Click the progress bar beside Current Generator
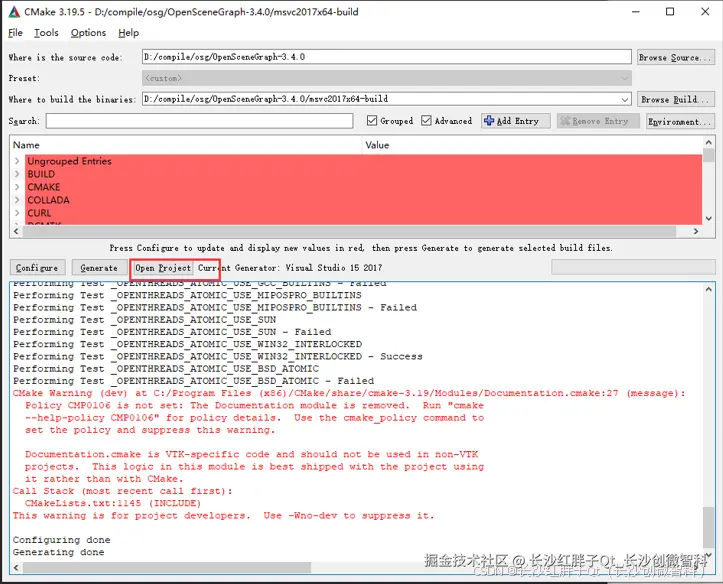 633,267
